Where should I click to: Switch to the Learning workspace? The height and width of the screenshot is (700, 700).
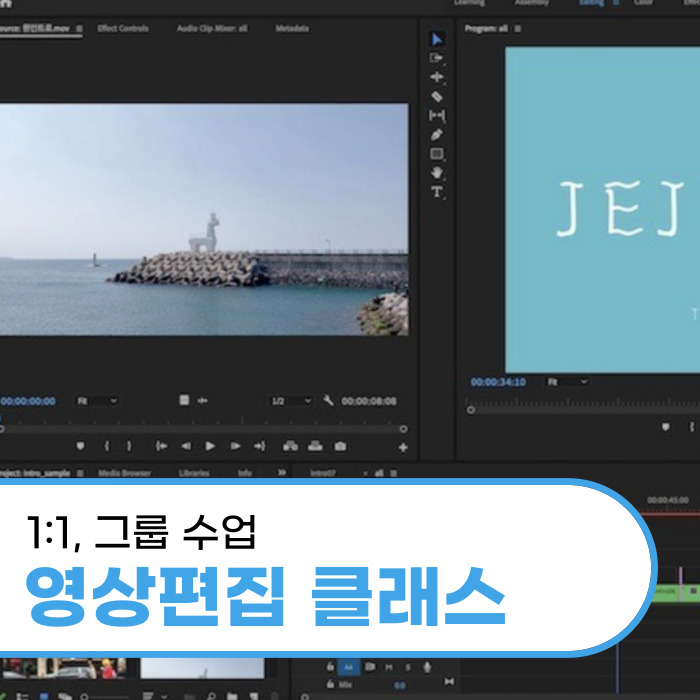pyautogui.click(x=470, y=3)
